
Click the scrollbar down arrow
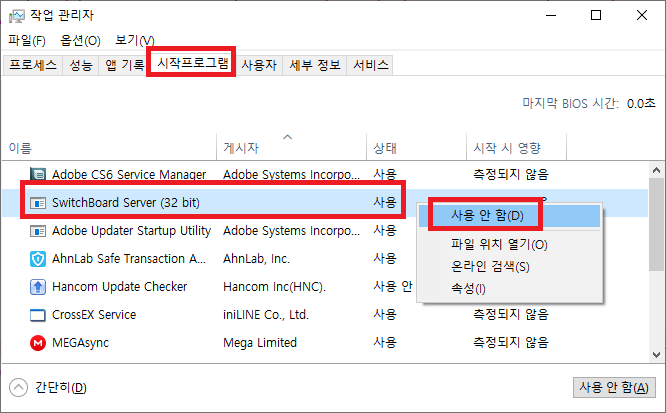657,355
